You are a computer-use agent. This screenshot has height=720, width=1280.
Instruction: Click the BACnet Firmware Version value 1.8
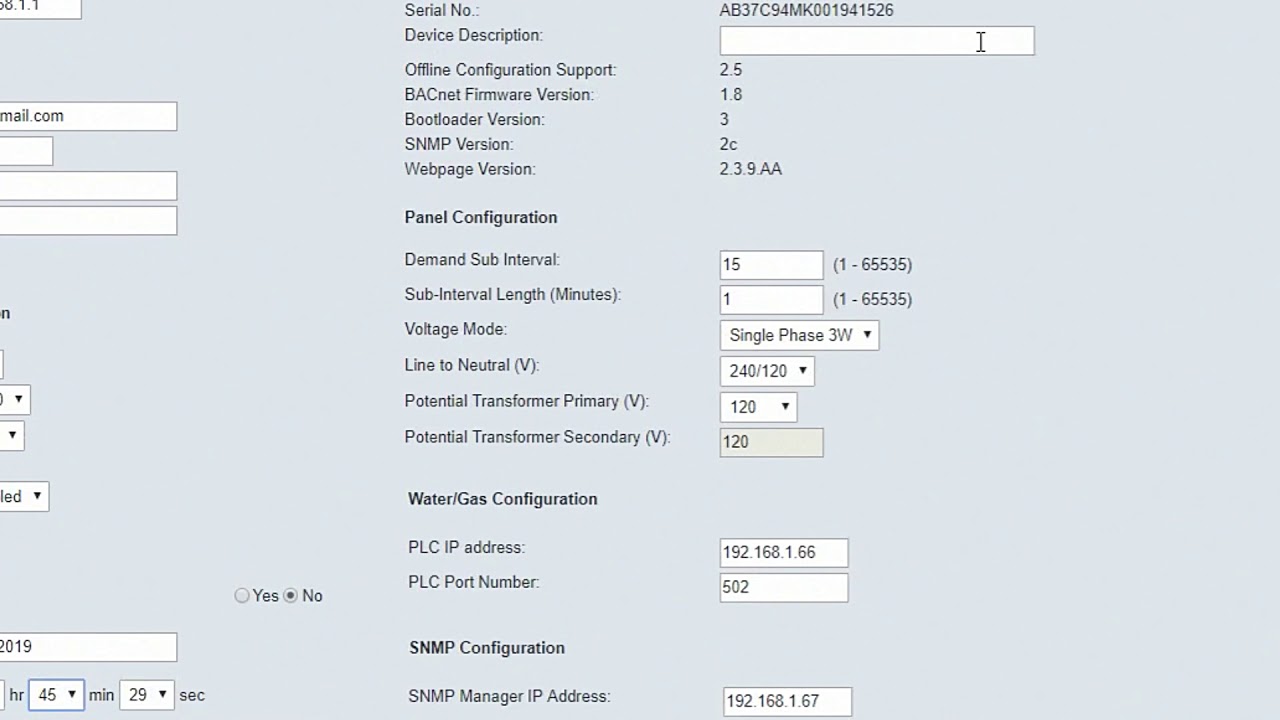click(731, 95)
